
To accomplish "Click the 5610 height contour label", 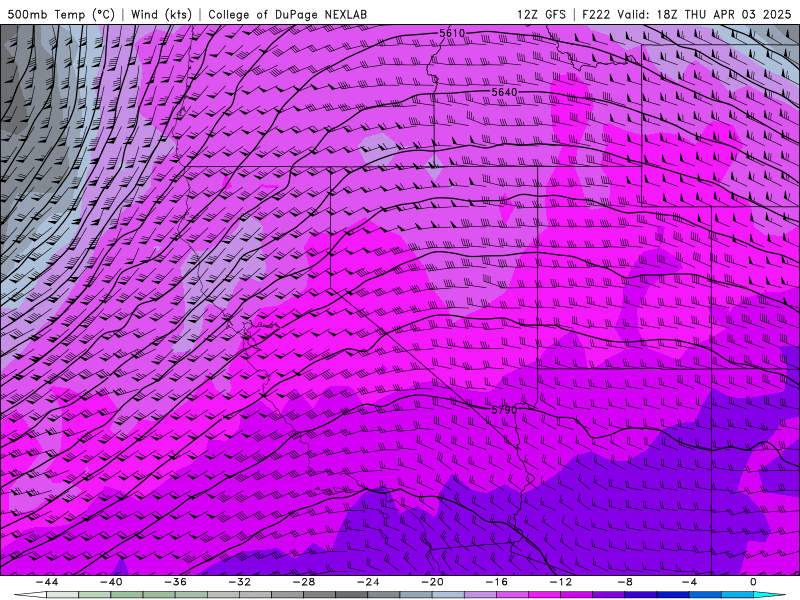I will coord(452,33).
